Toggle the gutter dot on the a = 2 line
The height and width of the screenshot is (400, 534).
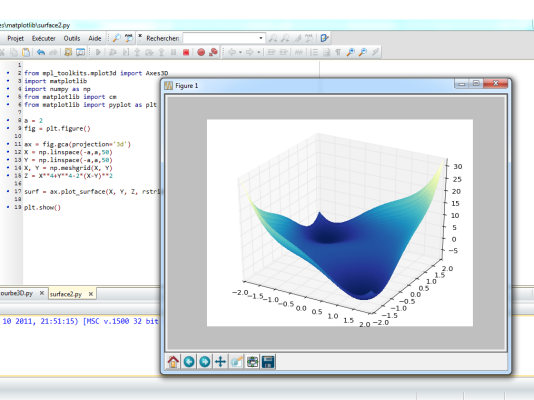[x=8, y=120]
